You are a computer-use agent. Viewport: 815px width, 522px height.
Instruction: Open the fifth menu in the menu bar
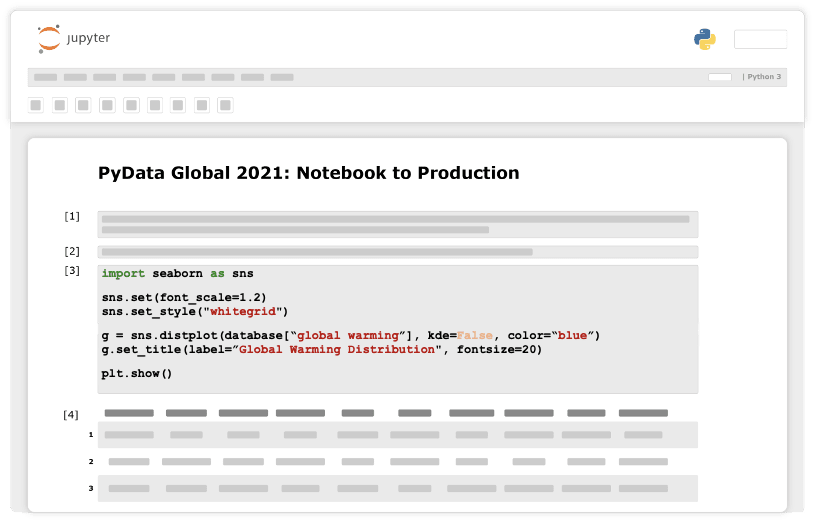(164, 77)
